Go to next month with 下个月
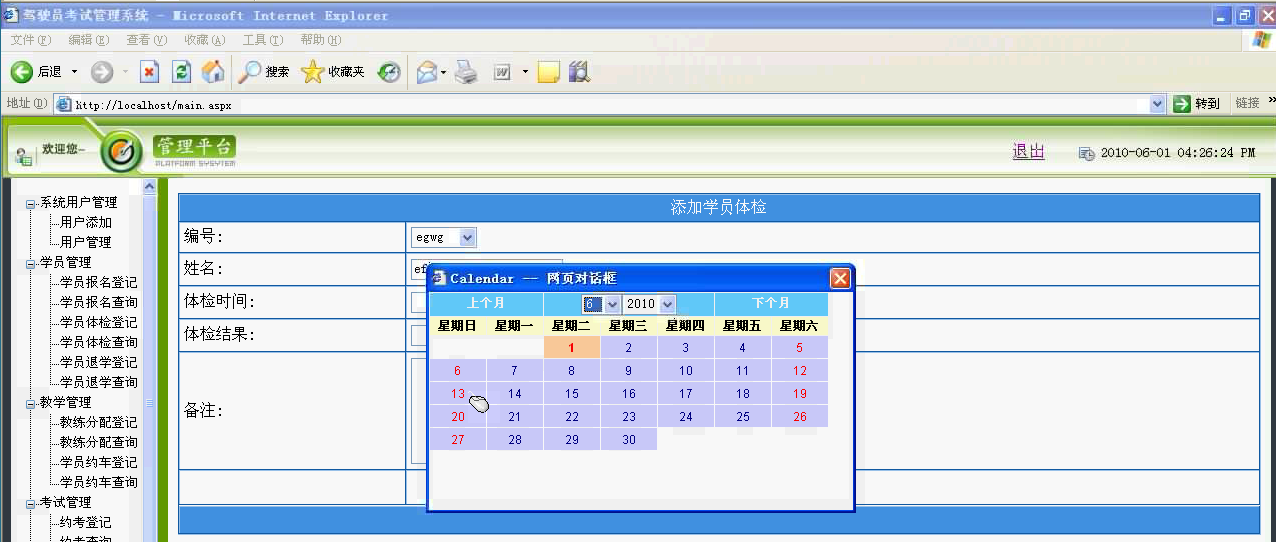This screenshot has width=1276, height=542. point(770,303)
